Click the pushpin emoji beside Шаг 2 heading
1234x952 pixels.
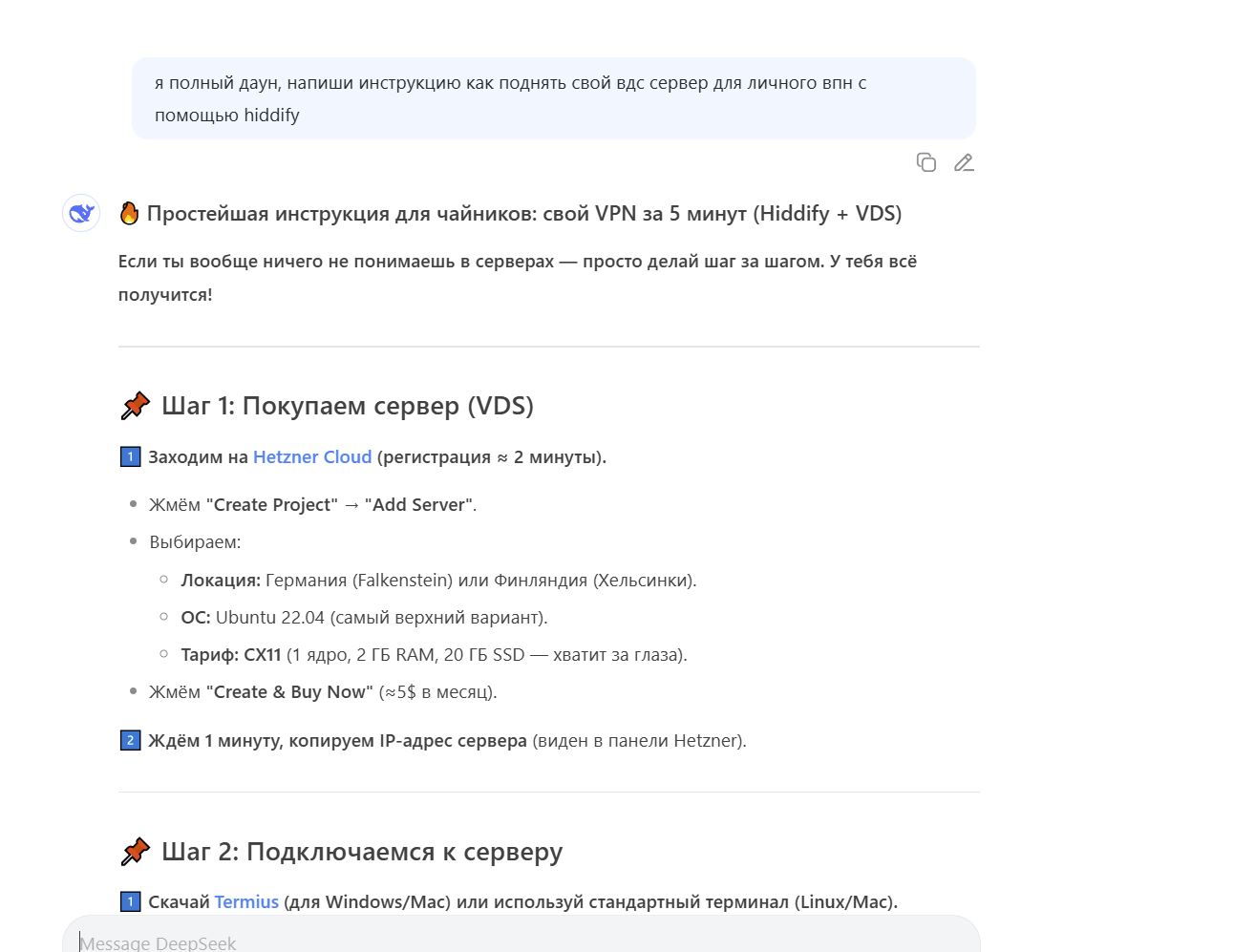[x=136, y=851]
